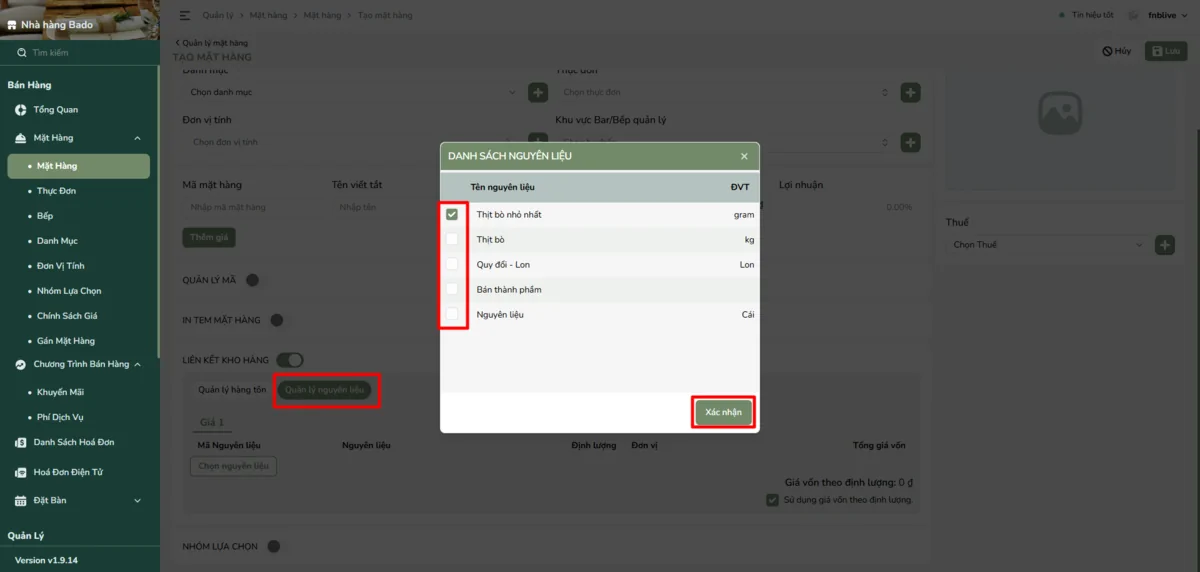The image size is (1200, 572).
Task: Collapse the Mặt Hàng sidebar group chevron
Action: tap(137, 138)
